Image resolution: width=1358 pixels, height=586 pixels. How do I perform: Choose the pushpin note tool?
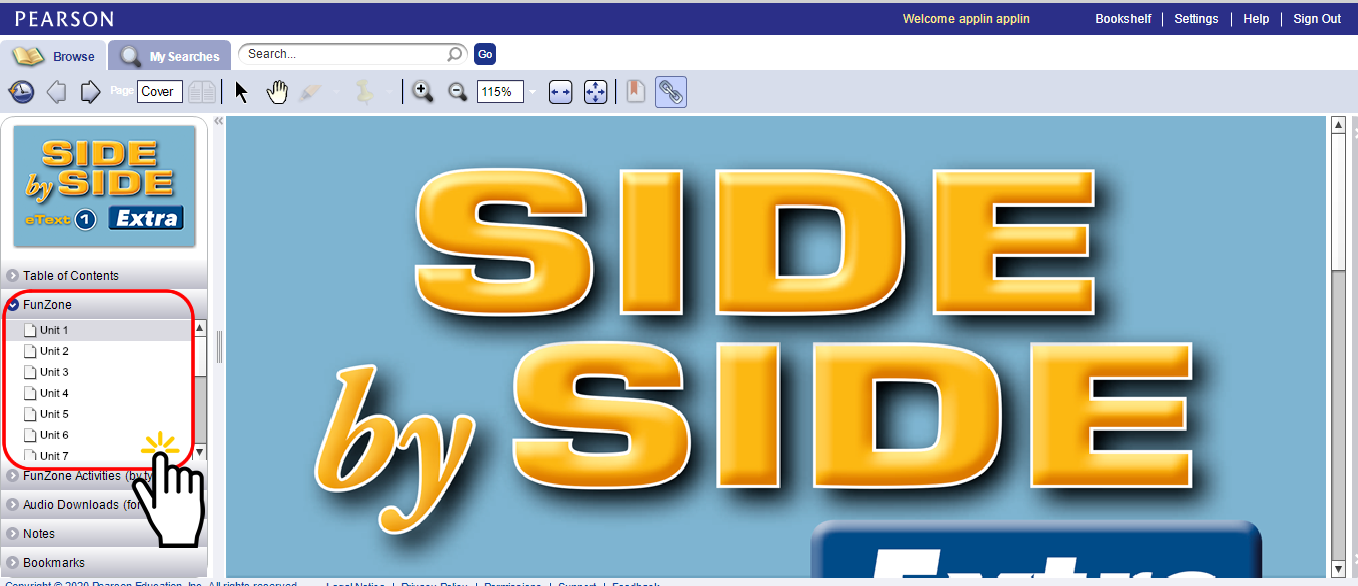[365, 92]
